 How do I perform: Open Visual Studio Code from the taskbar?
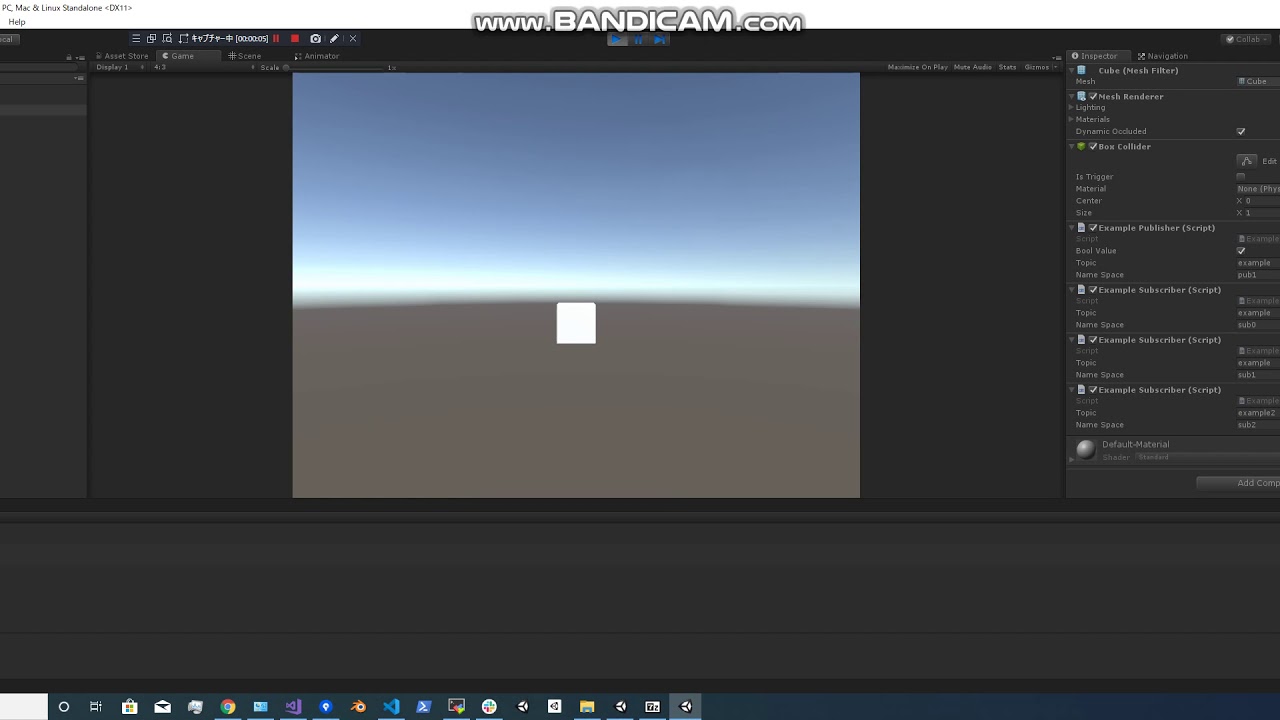(x=391, y=707)
